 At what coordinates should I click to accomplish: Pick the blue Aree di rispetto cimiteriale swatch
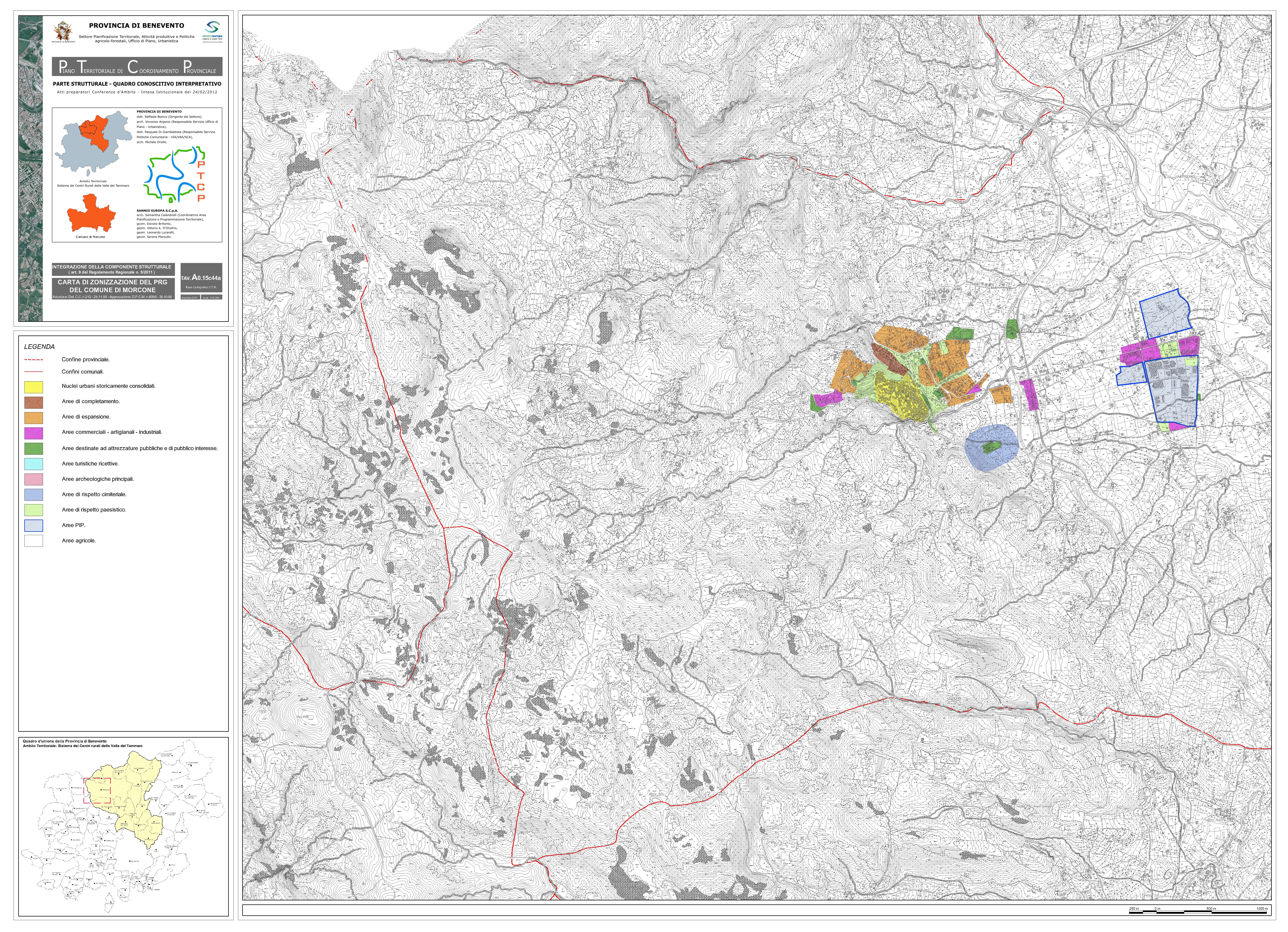[33, 495]
